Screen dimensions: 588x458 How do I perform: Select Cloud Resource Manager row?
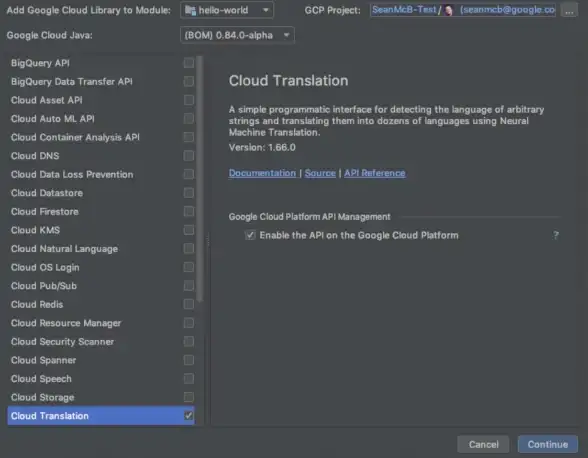tap(101, 323)
